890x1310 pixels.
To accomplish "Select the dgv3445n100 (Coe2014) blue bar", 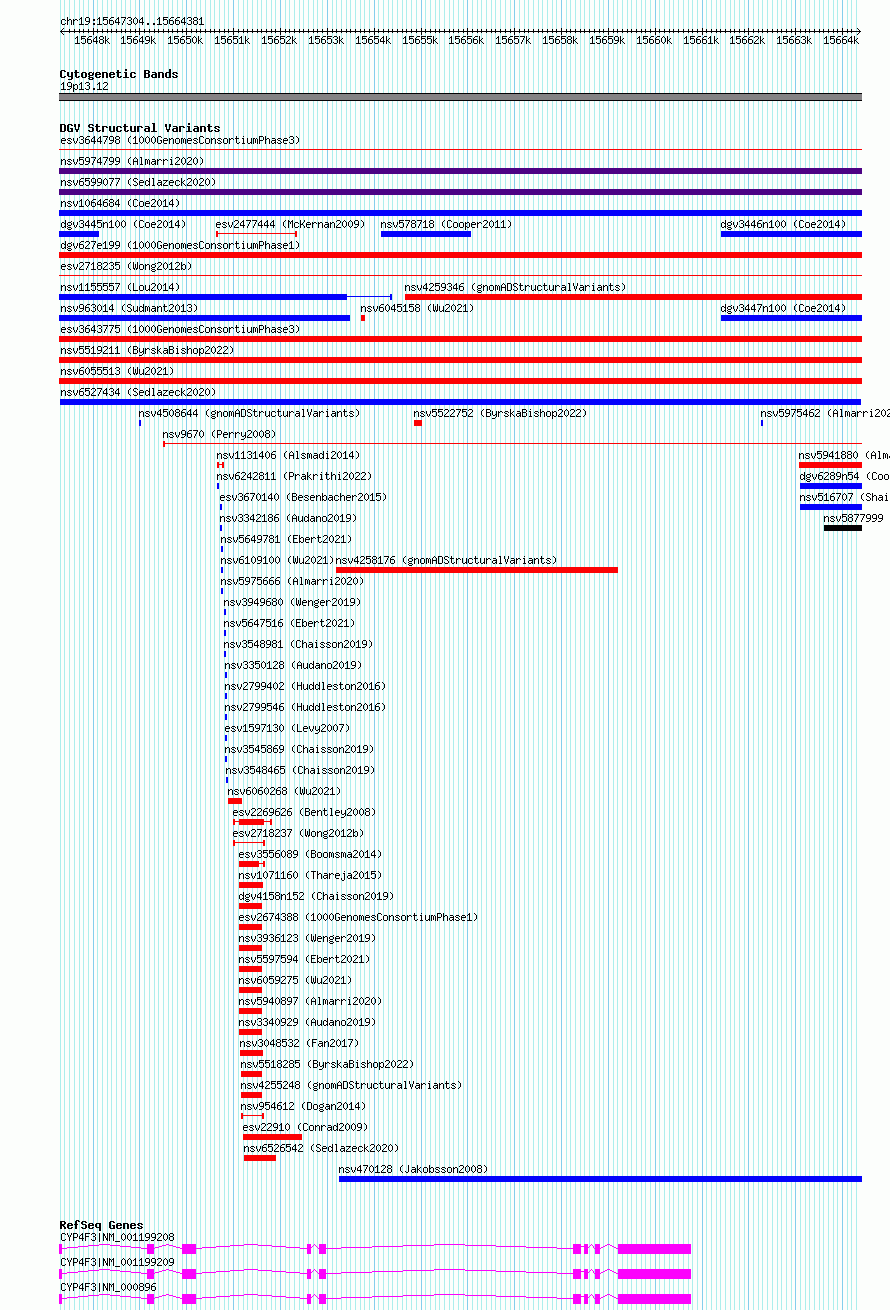I will click(79, 234).
